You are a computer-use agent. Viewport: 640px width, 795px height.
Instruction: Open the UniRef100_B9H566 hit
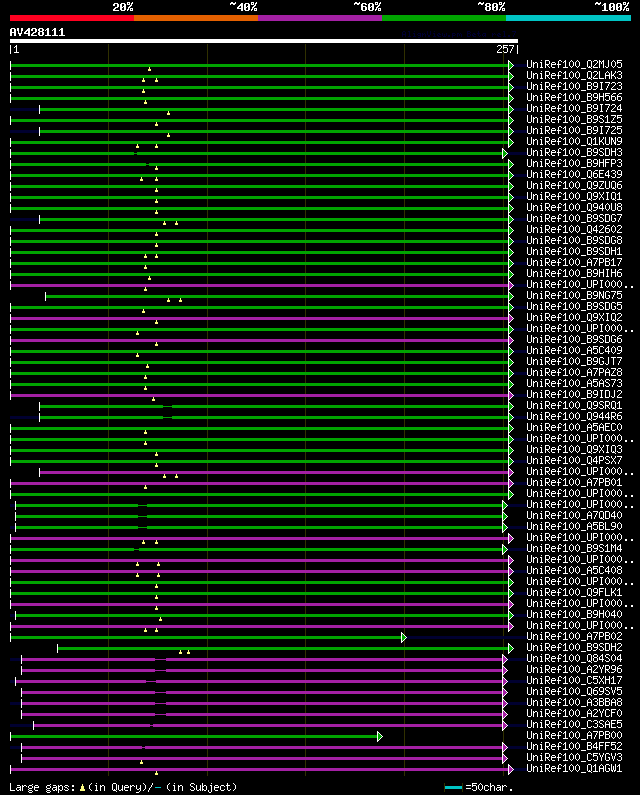pos(574,97)
